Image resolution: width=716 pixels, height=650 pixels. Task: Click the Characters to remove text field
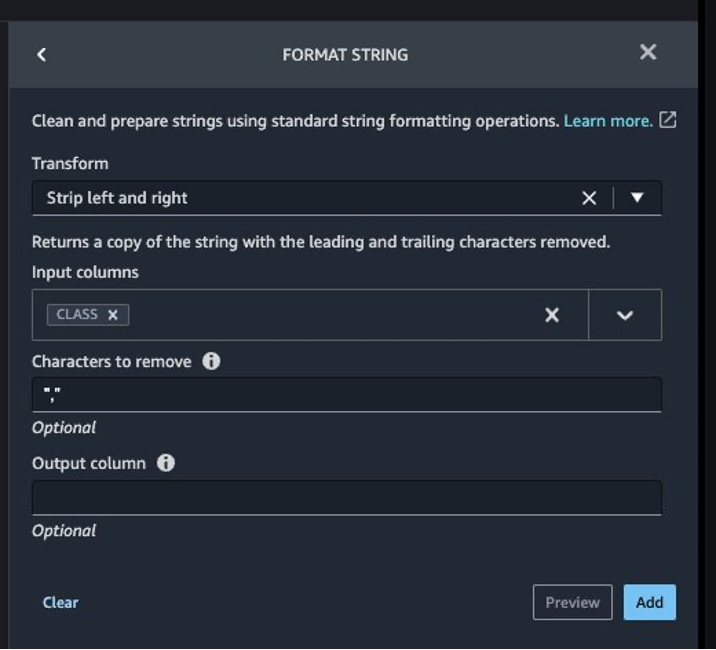click(346, 395)
